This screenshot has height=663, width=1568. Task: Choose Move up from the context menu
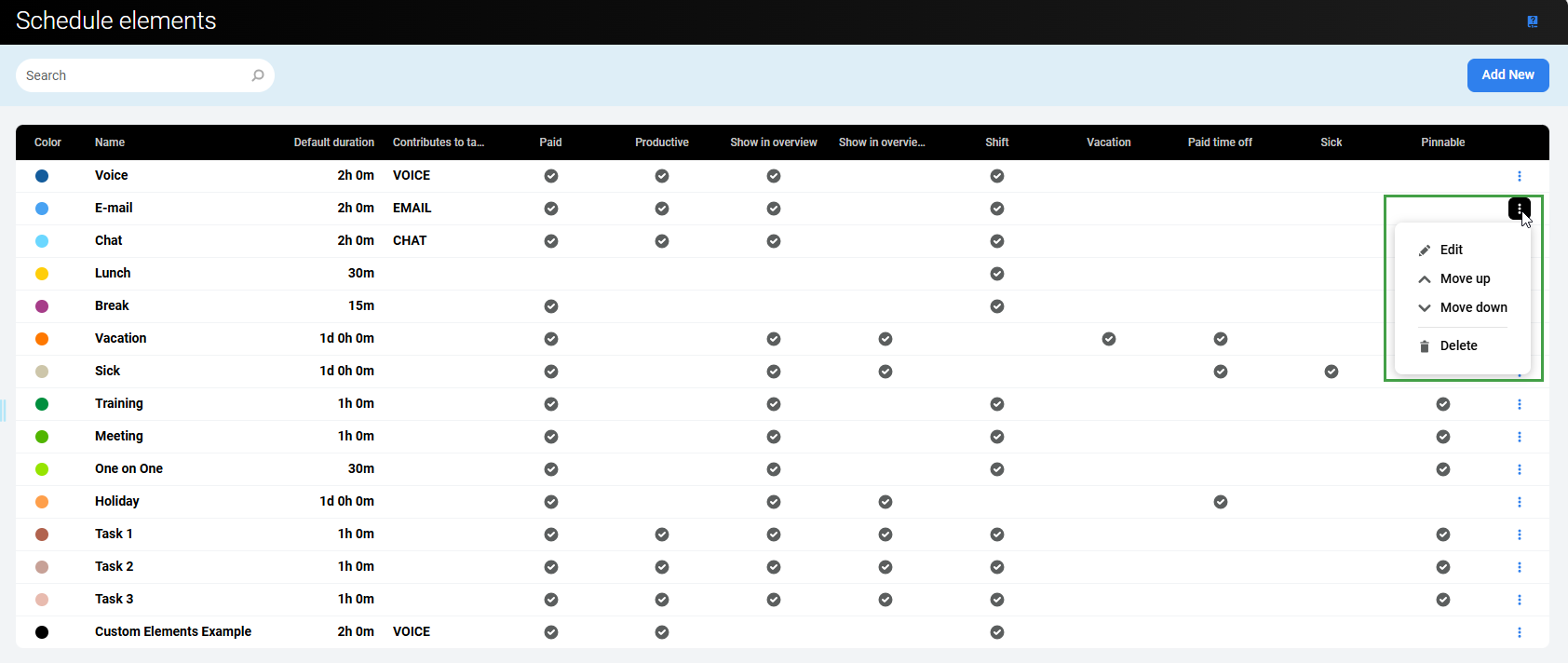tap(1464, 278)
